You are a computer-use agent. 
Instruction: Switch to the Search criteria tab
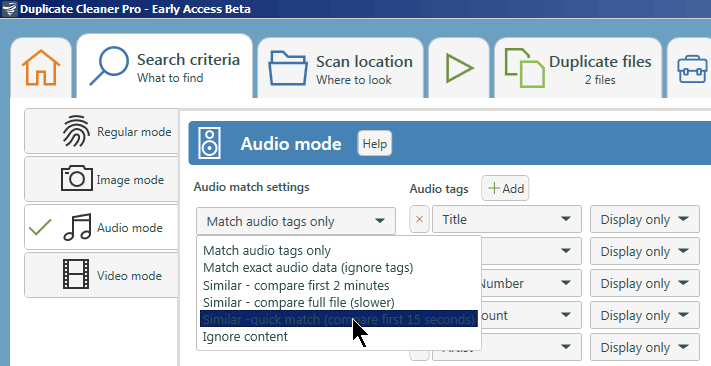[x=165, y=66]
